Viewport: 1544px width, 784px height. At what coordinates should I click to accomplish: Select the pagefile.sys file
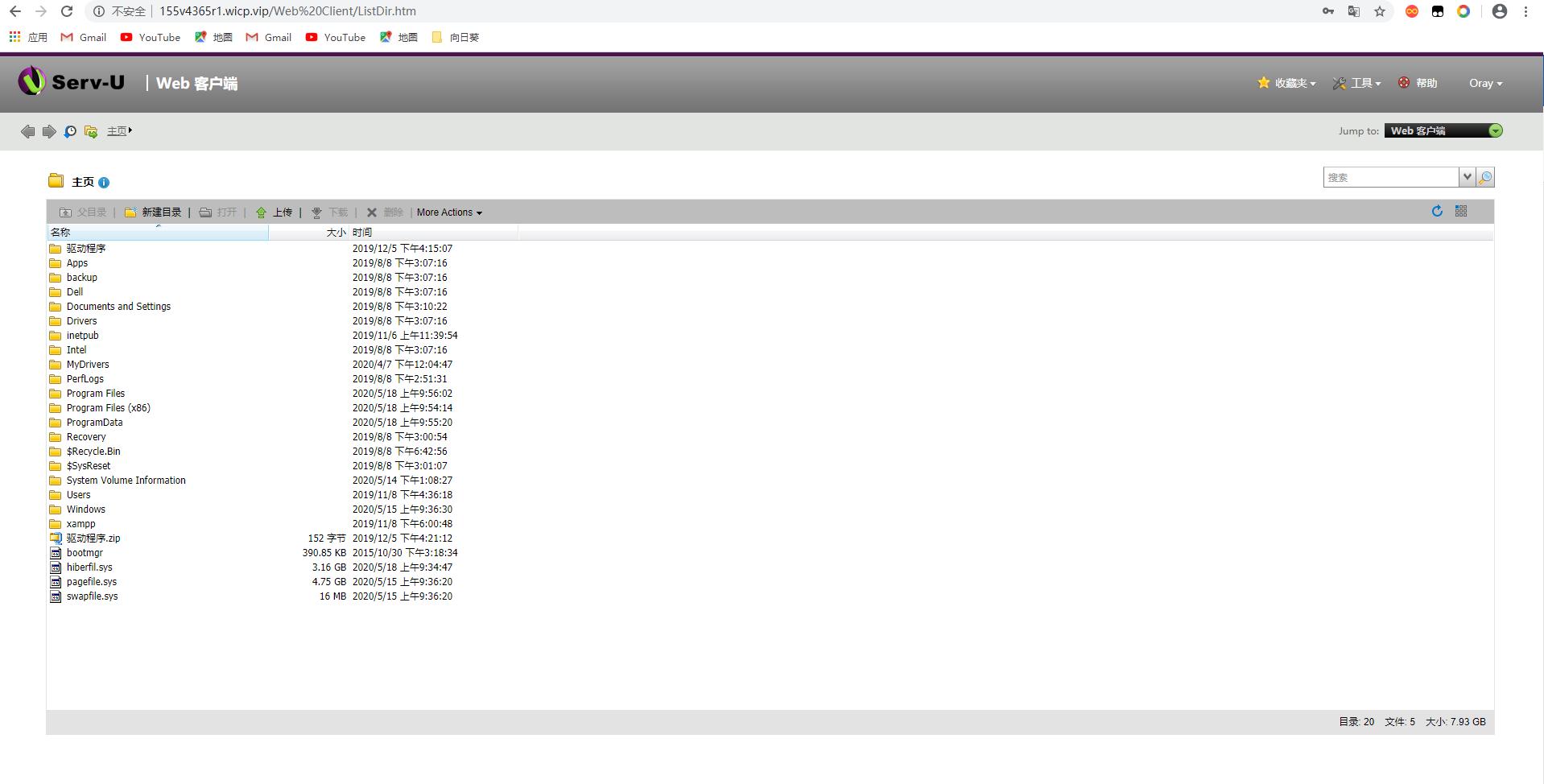click(92, 582)
